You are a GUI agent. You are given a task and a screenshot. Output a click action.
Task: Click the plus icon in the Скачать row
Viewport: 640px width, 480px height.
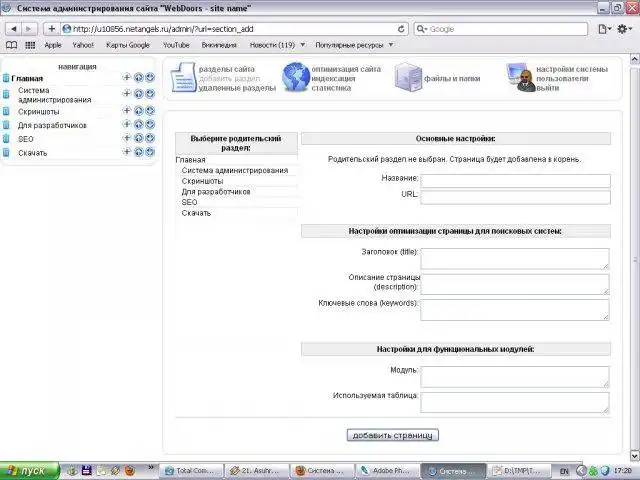[127, 152]
